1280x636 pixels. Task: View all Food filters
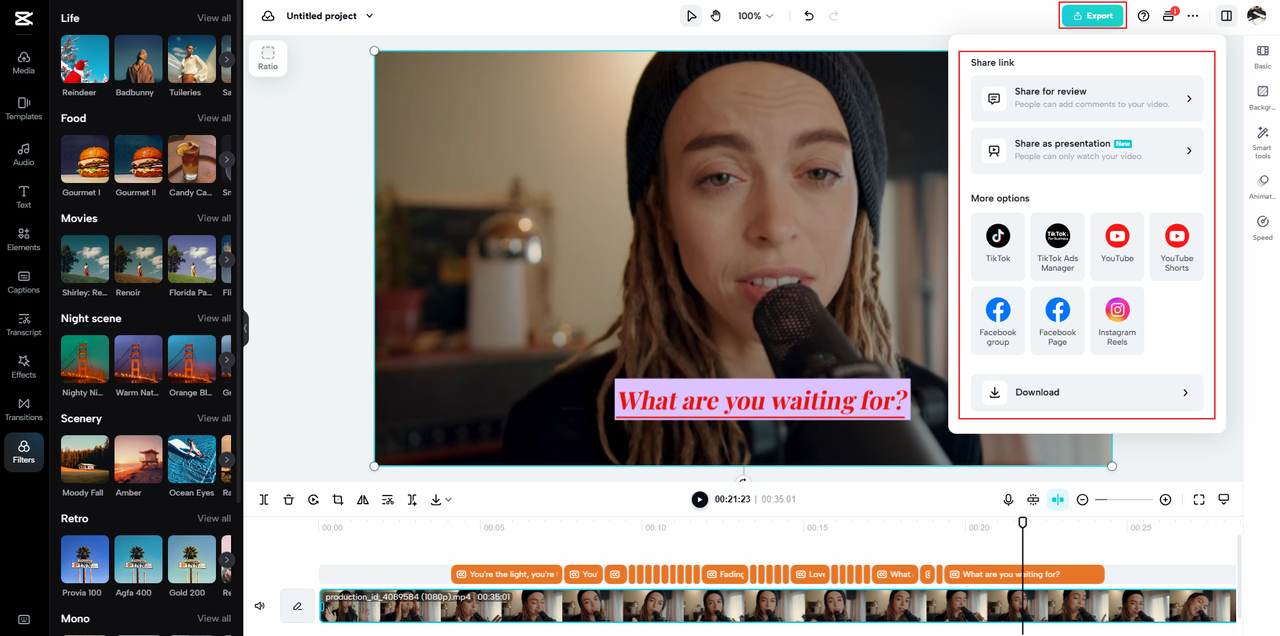pos(214,118)
